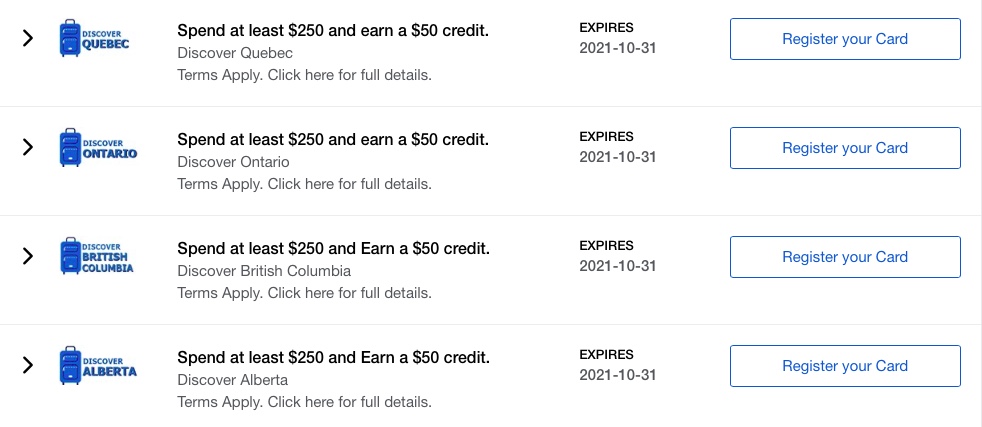
Task: Select the Alberta offer headline text
Action: point(333,357)
